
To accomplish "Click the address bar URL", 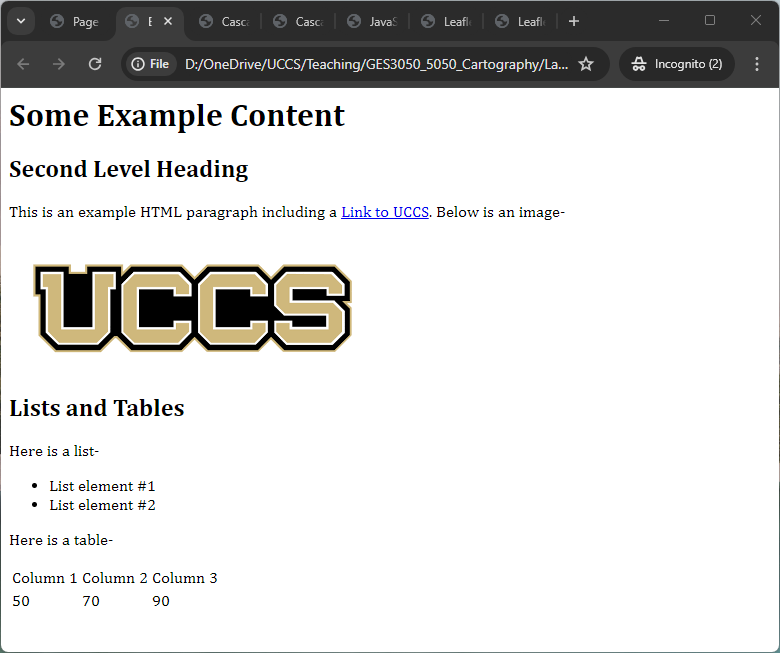I will pyautogui.click(x=376, y=64).
